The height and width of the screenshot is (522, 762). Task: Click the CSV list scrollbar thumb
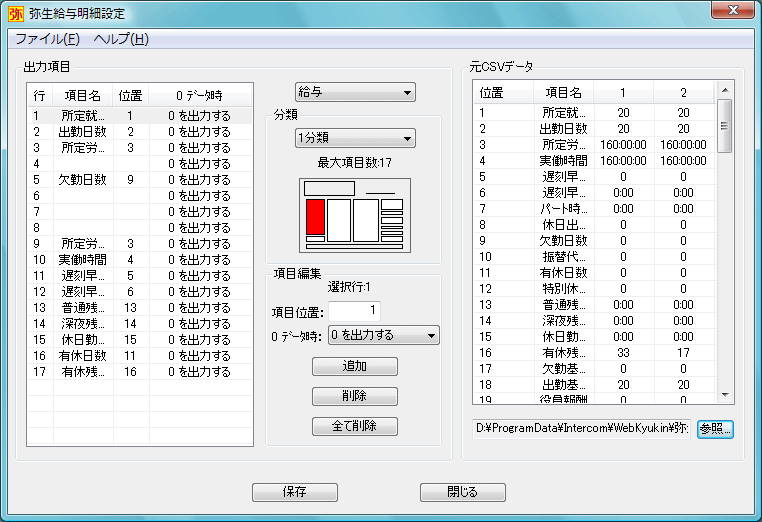pyautogui.click(x=725, y=126)
